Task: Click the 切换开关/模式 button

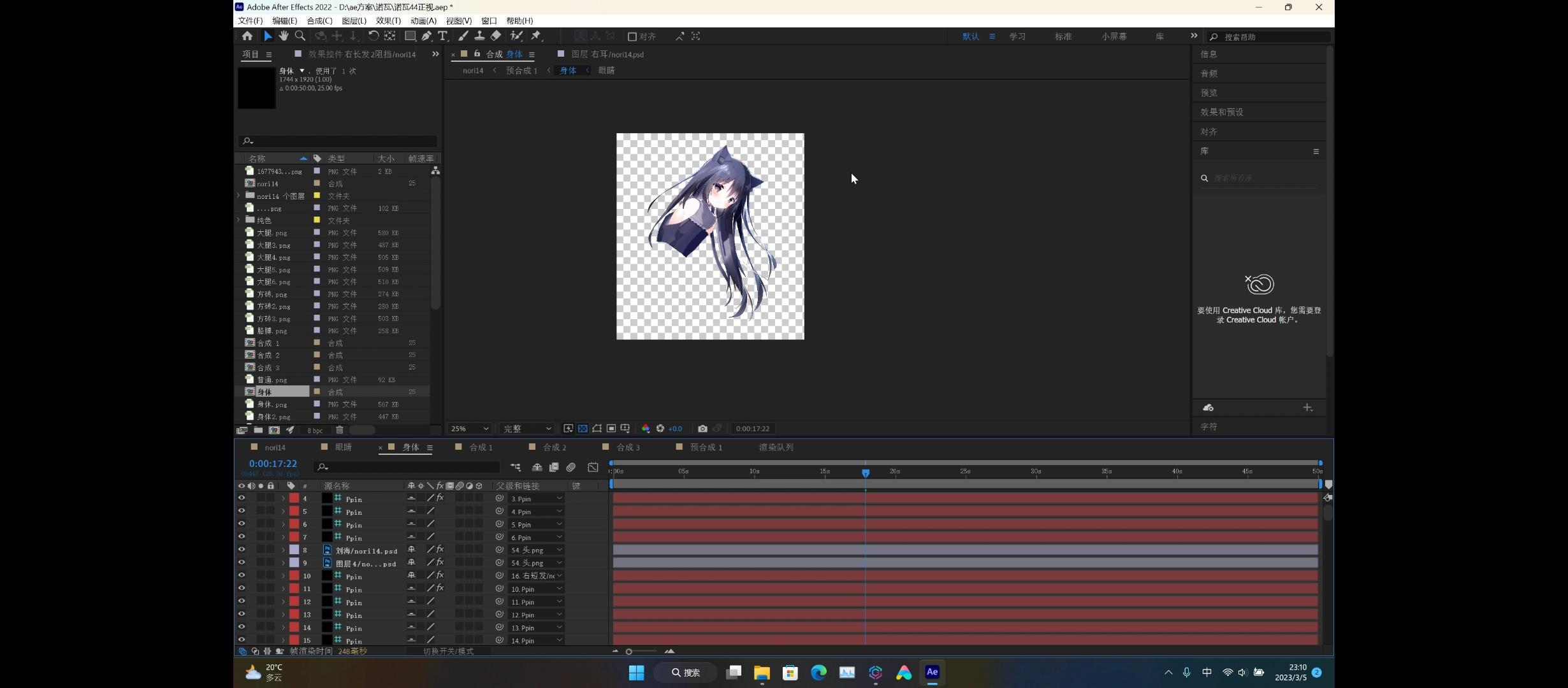Action: (448, 651)
